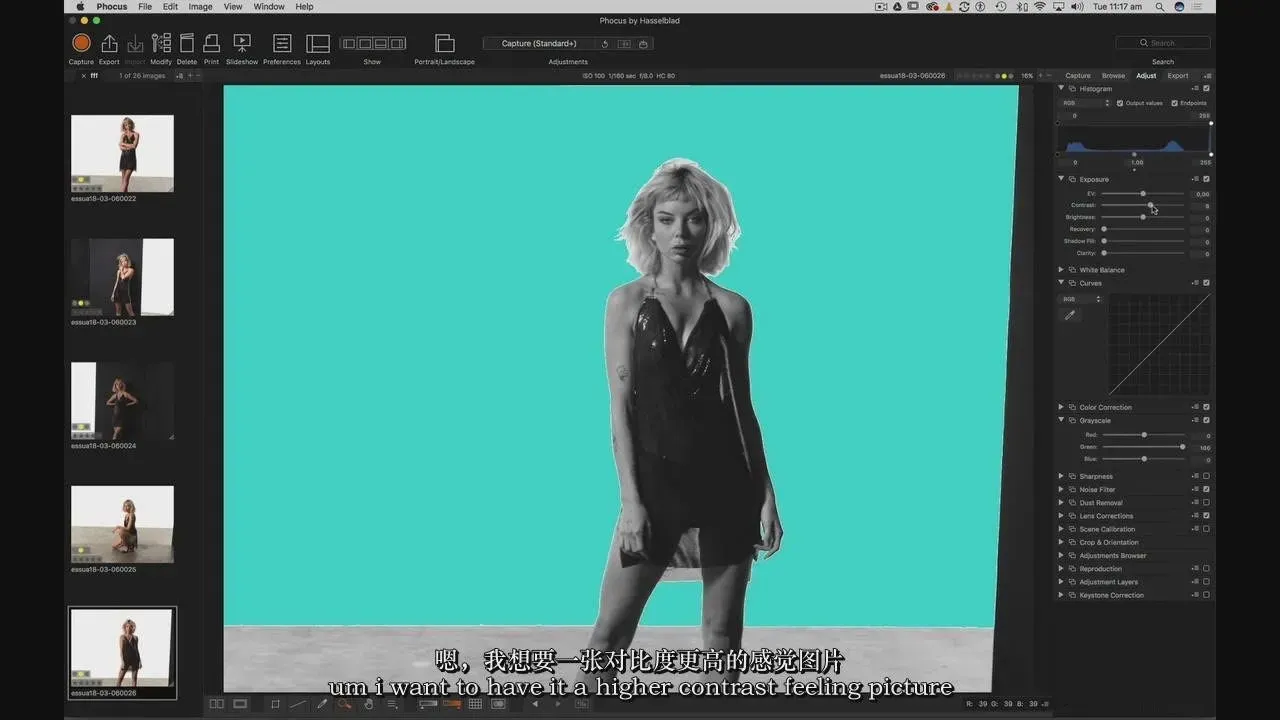Open Preferences from the toolbar
The height and width of the screenshot is (720, 1280).
[x=282, y=43]
